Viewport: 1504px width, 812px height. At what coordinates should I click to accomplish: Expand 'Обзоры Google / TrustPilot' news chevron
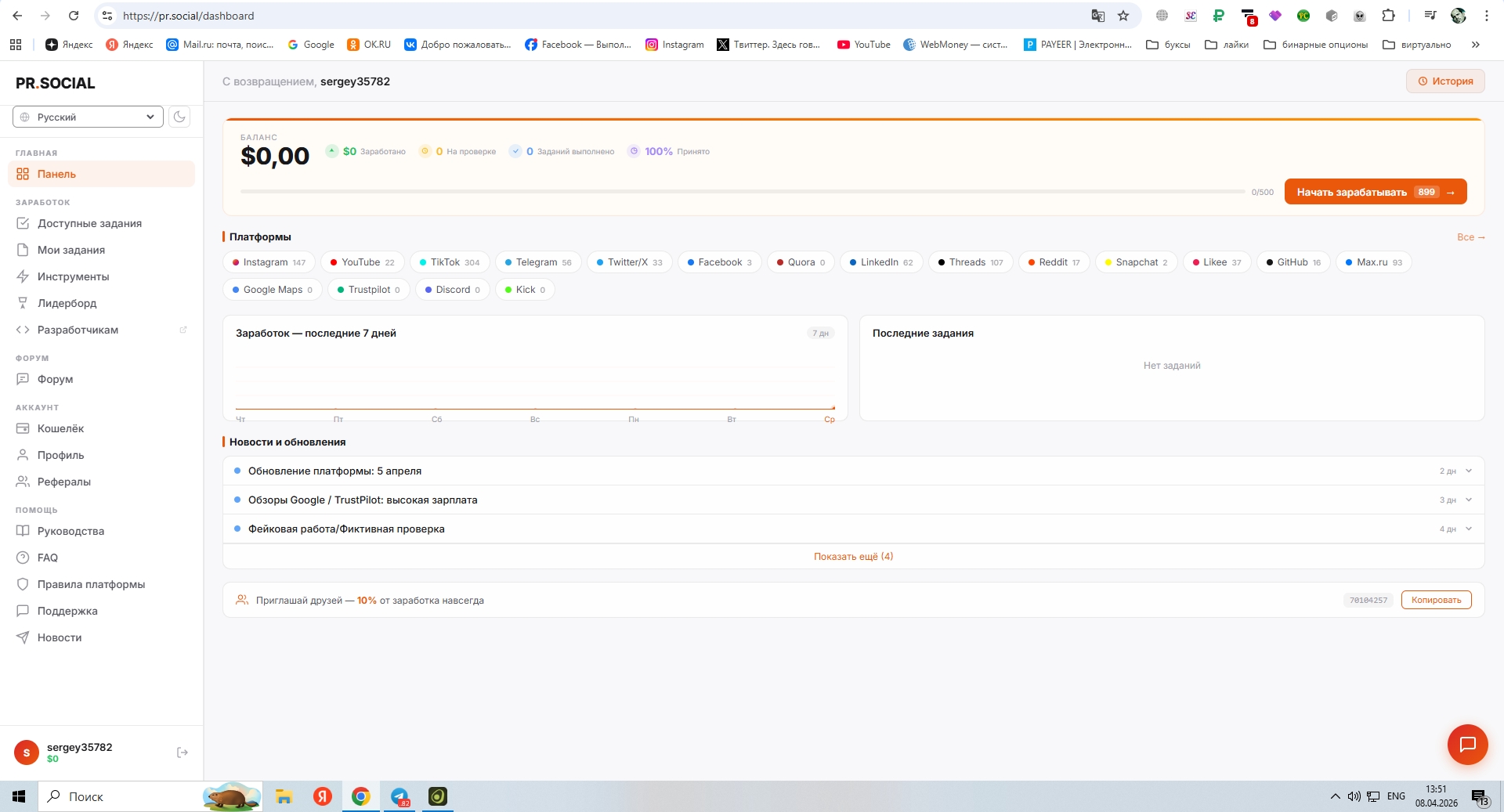(1469, 500)
